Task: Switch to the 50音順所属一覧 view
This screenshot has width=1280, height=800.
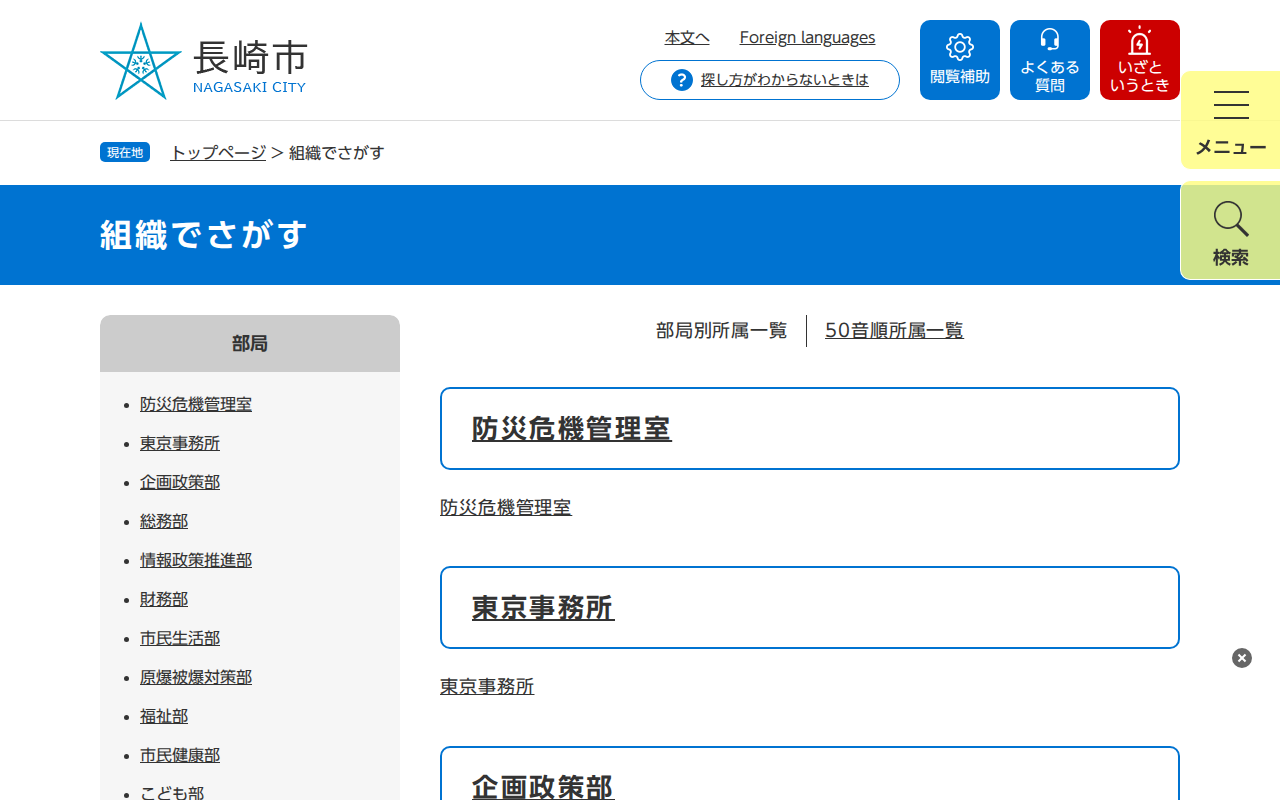Action: pyautogui.click(x=894, y=330)
